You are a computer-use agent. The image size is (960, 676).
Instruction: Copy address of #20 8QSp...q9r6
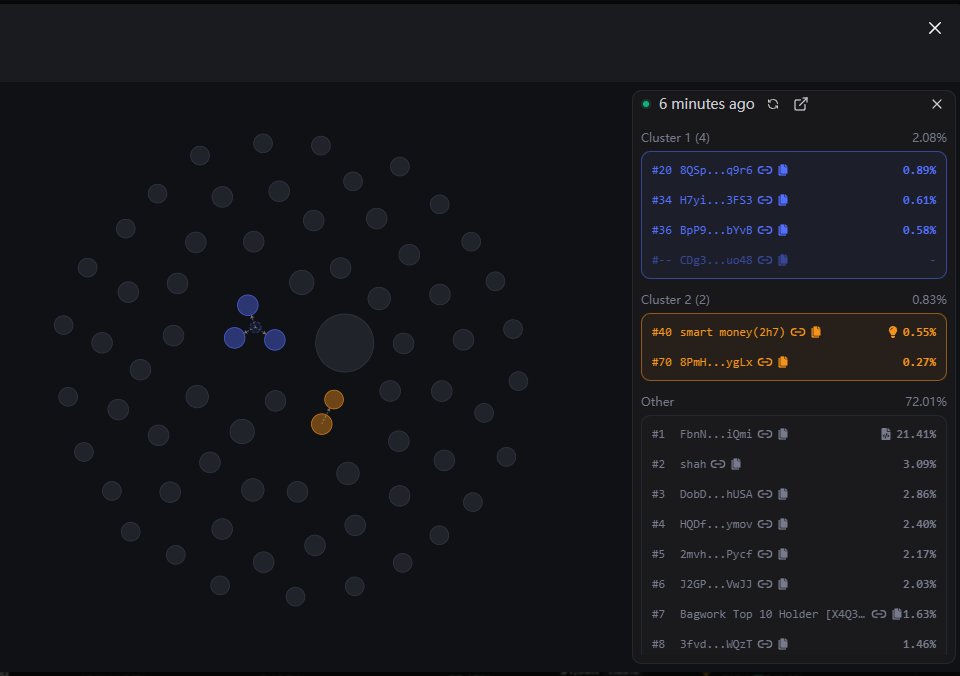click(783, 170)
